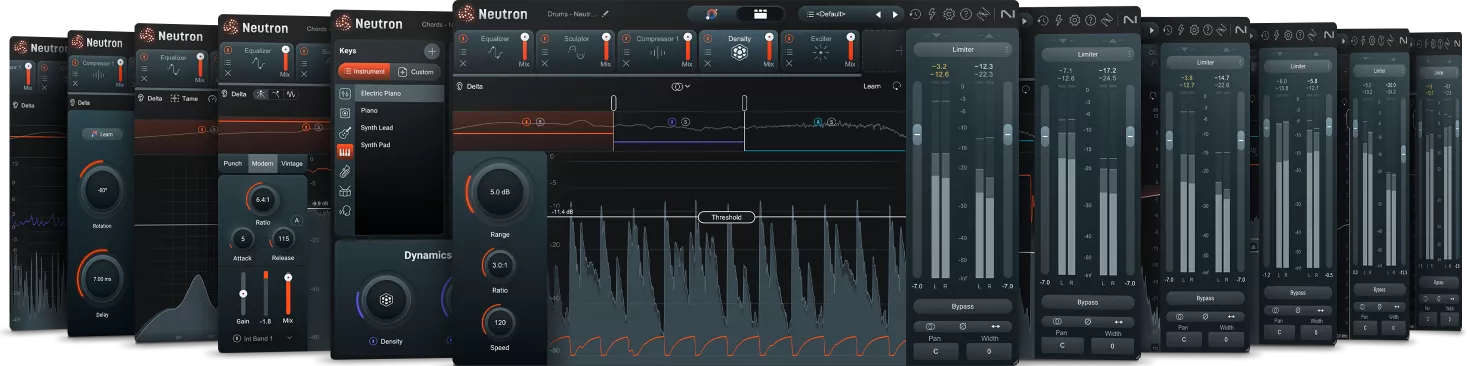Select Electric Piano in the instrument list
The width and height of the screenshot is (1472, 366).
coord(400,93)
